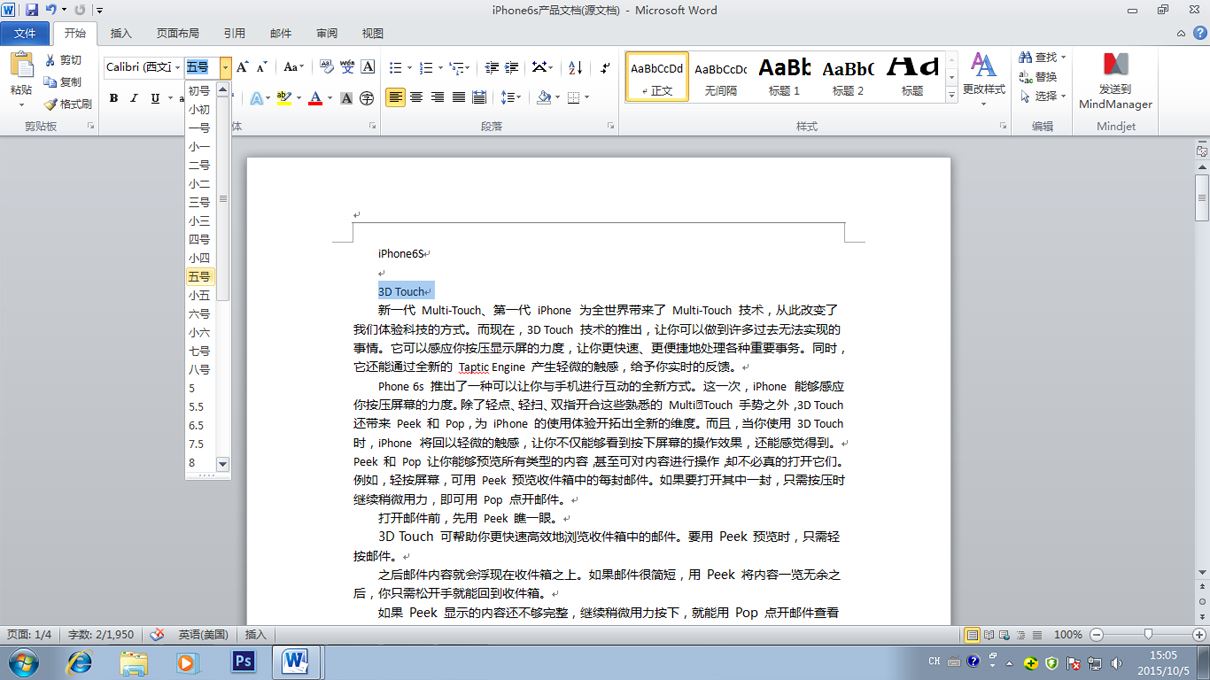Toggle Italic formatting
Screen dimensions: 1210x680
tap(134, 98)
